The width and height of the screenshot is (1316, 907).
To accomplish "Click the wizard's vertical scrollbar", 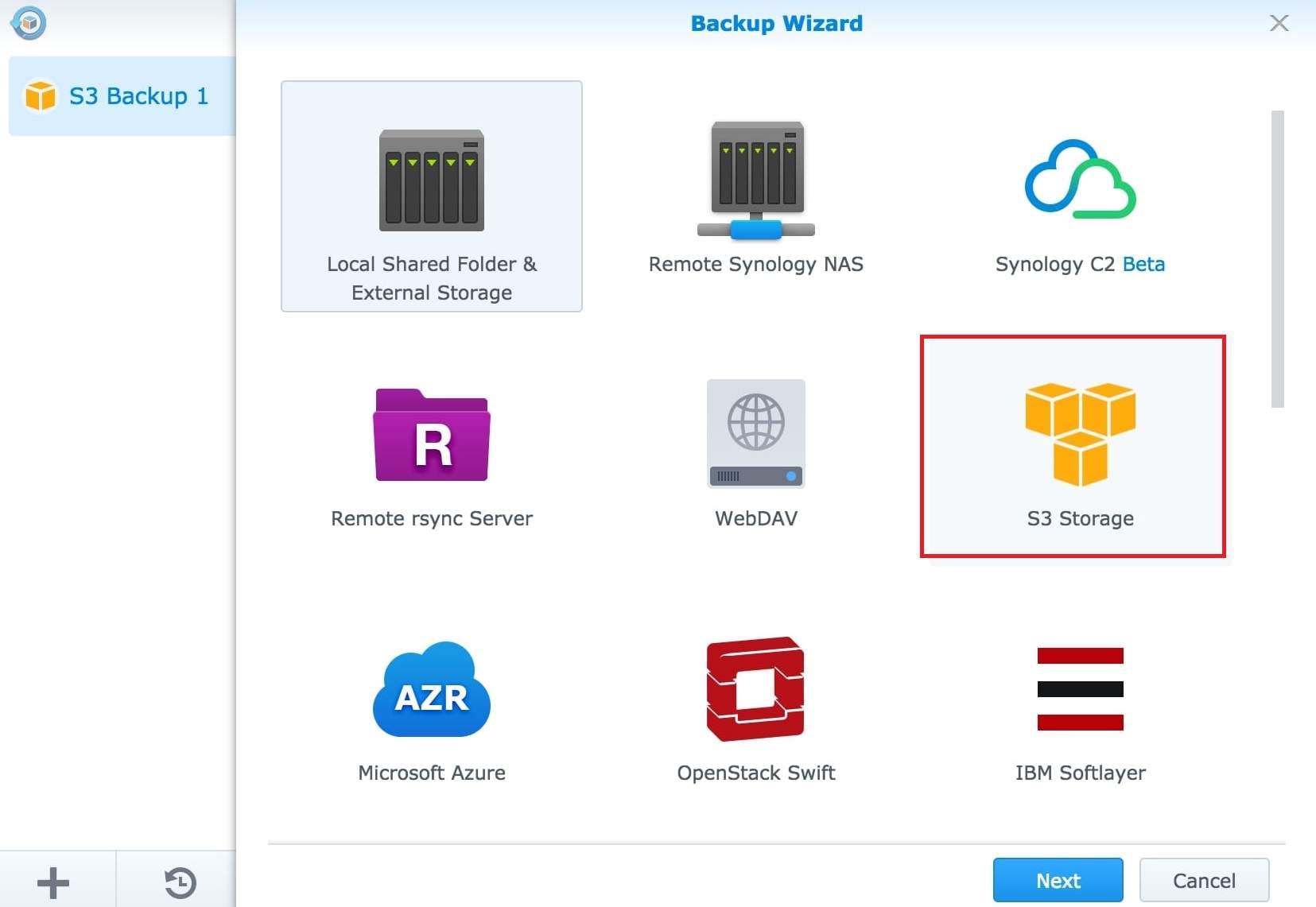I will 1277,259.
